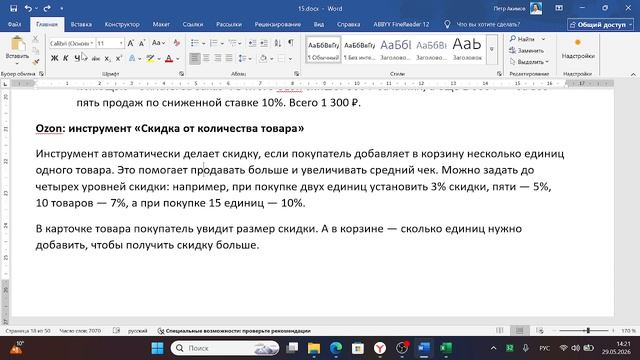Click the decrease indent icon
640x360 pixels.
[x=252, y=43]
